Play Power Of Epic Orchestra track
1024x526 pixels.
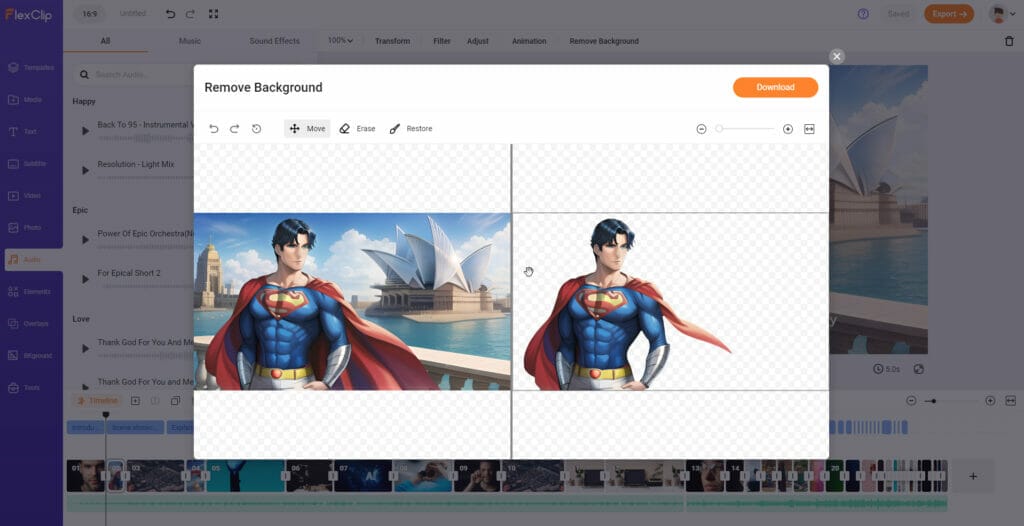(x=86, y=240)
